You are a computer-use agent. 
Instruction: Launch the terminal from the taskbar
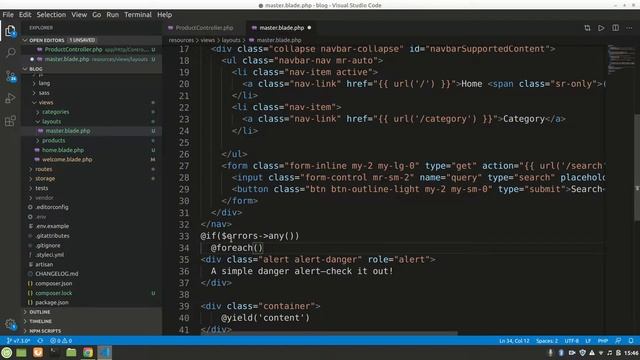[54, 352]
